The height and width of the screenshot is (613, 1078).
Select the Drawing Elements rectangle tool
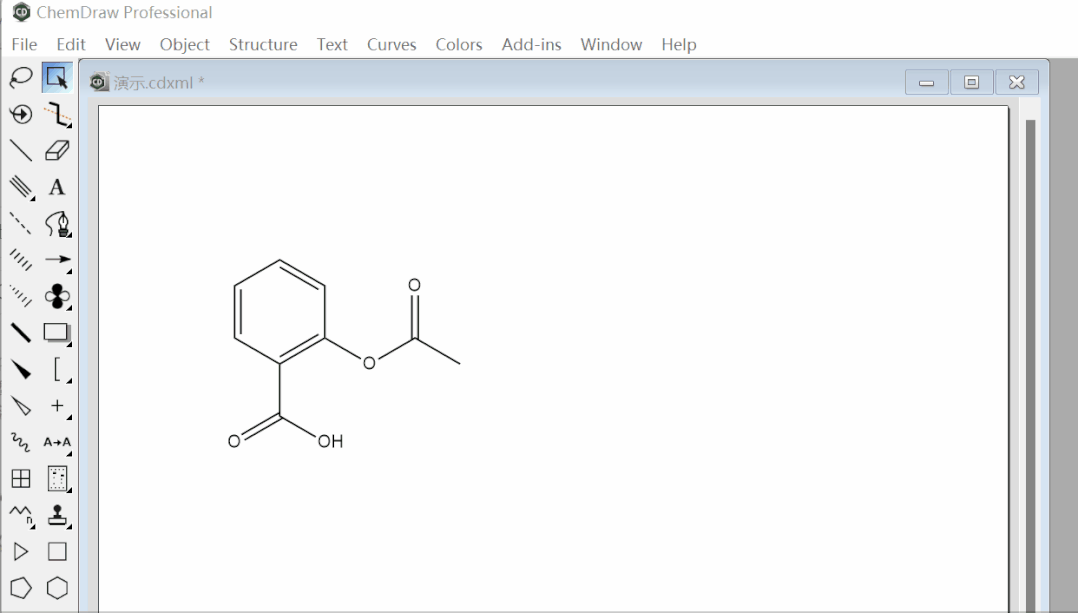coord(57,333)
